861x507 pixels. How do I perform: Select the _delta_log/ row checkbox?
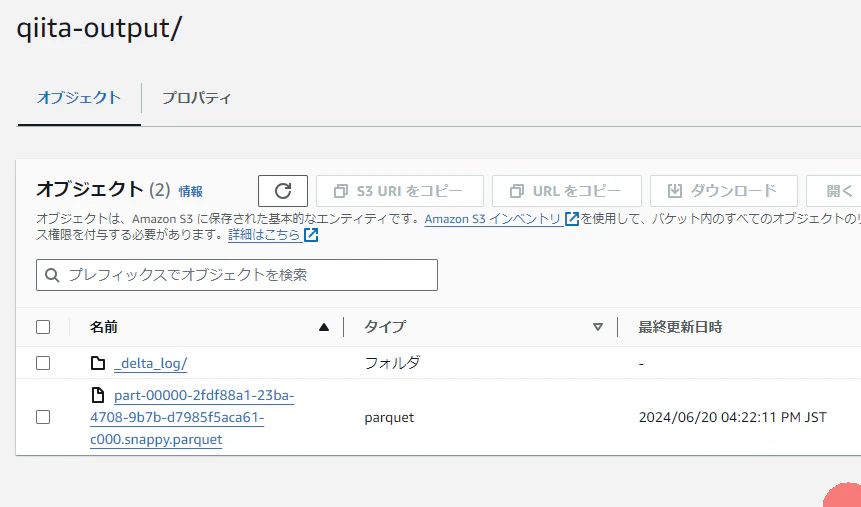pos(43,363)
